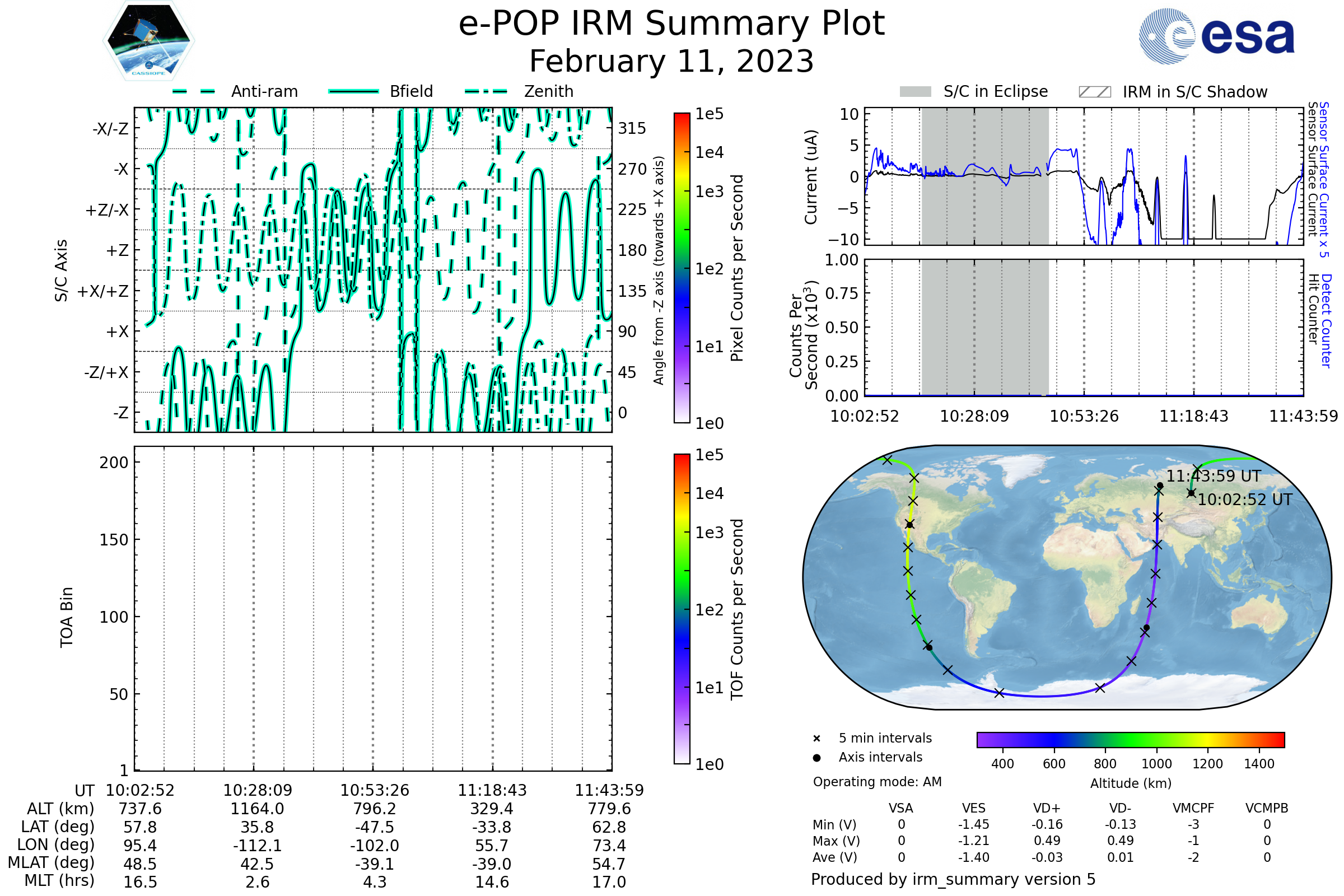Click the TOF Counts per Second colorbar
Screen dimensions: 1344x896
click(682, 609)
